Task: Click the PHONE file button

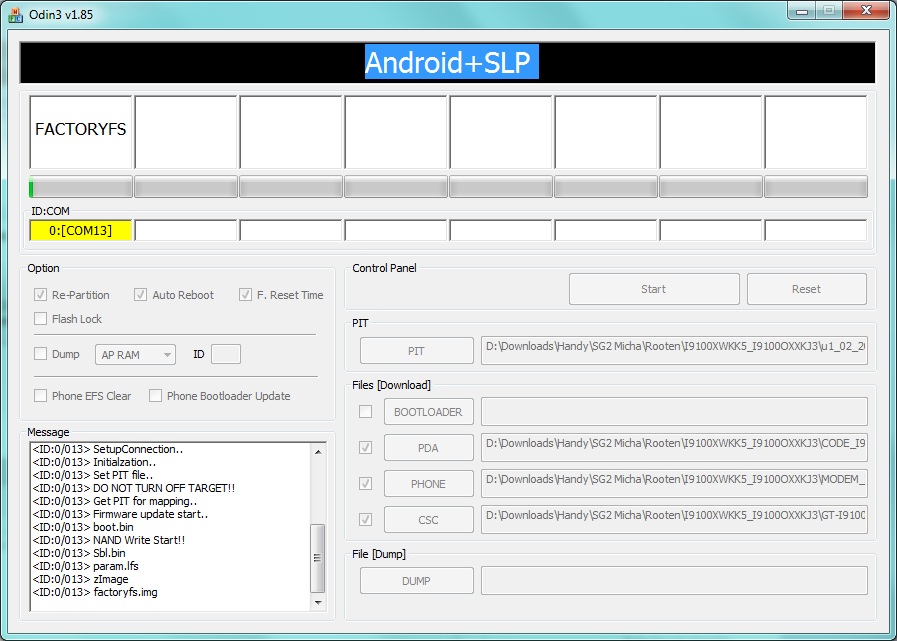Action: coord(428,484)
